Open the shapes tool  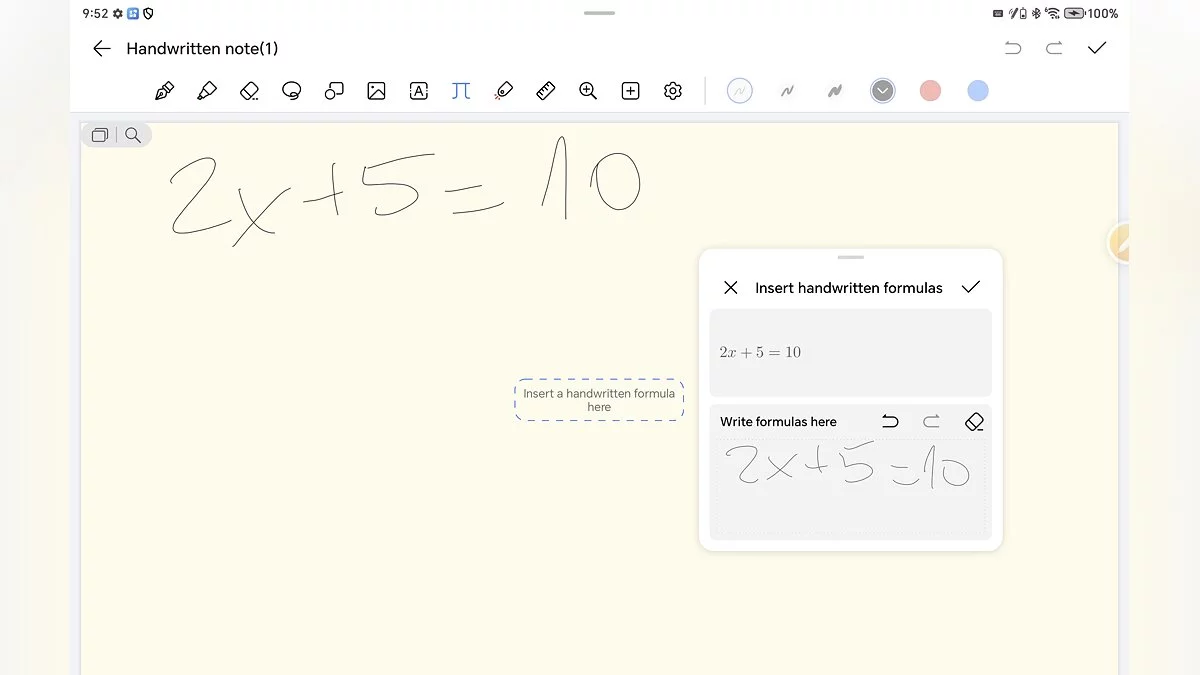tap(334, 91)
